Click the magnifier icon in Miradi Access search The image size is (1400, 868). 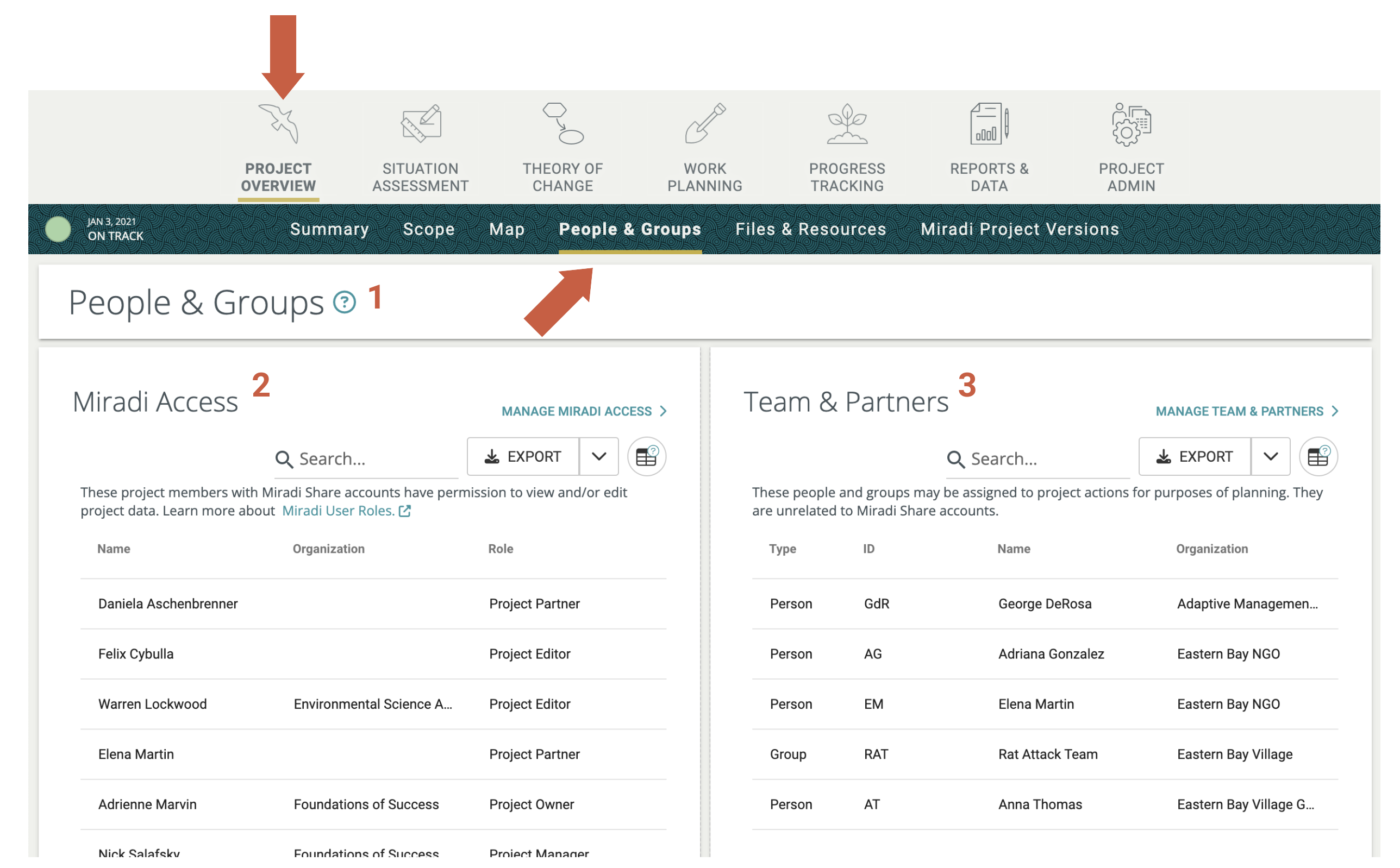point(285,458)
